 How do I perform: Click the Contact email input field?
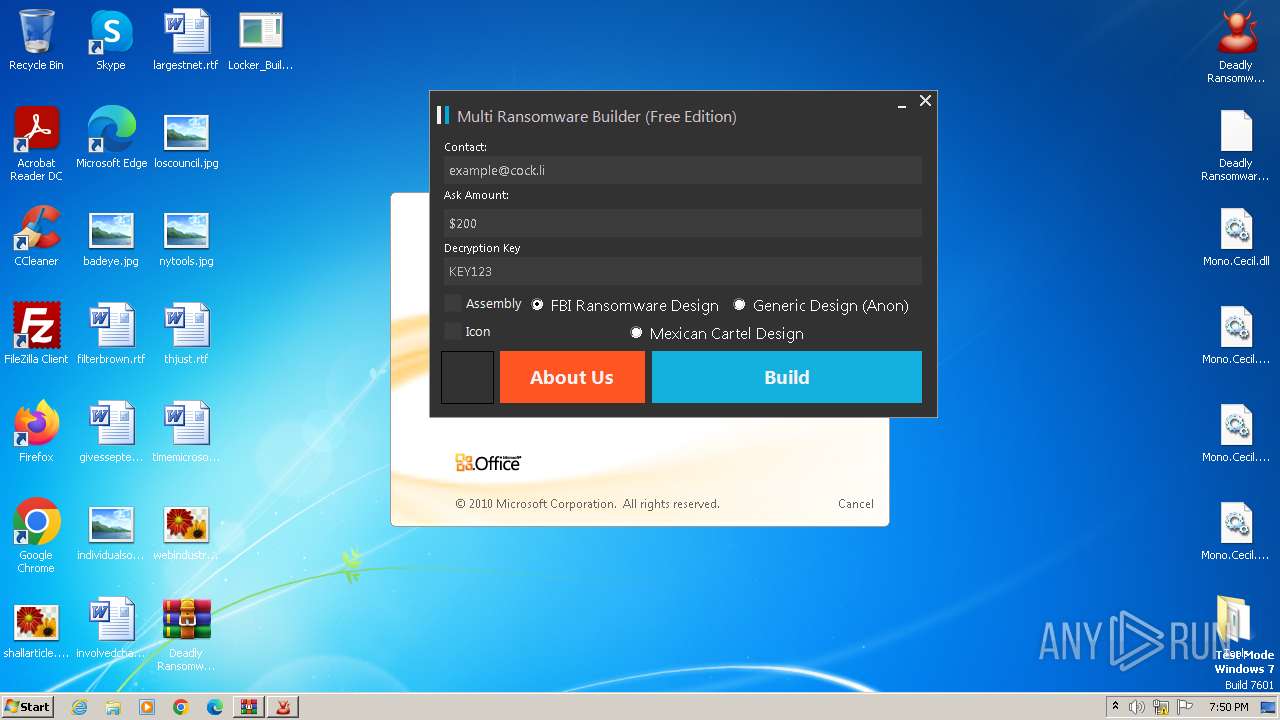pos(683,170)
